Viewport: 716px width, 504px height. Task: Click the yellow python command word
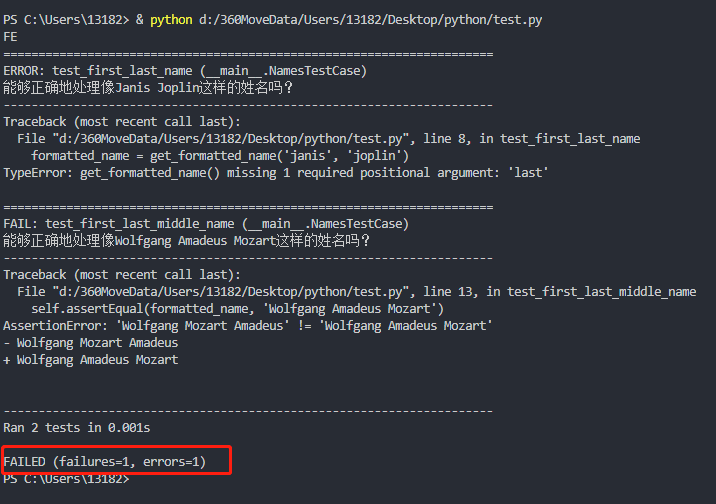(171, 20)
